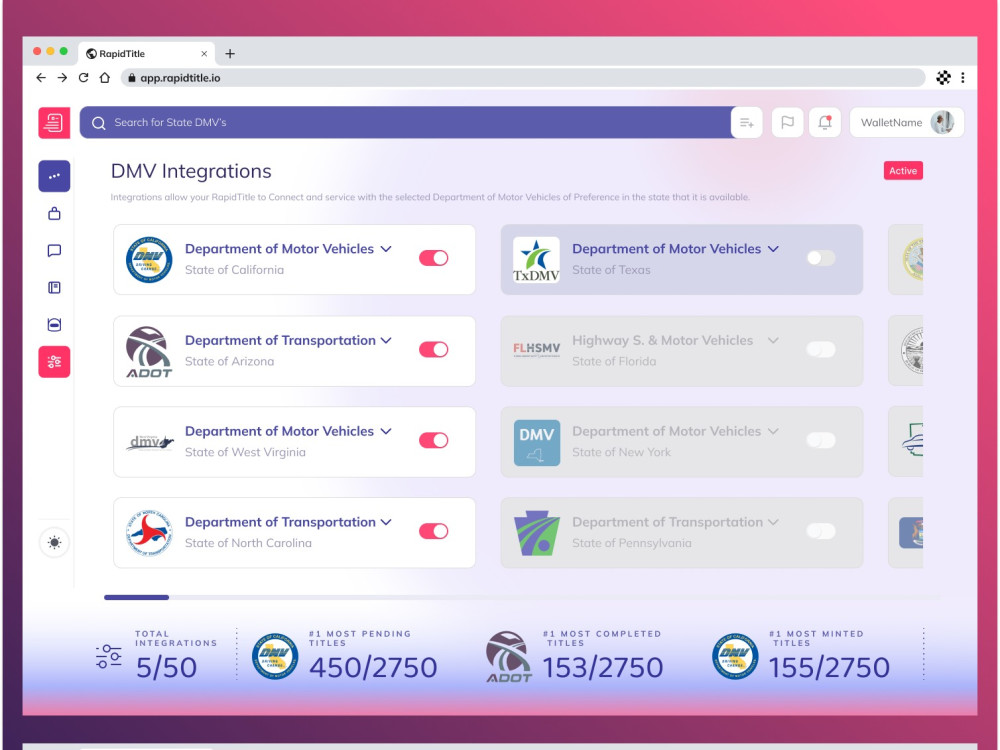This screenshot has width=1000, height=750.
Task: Click the app.rapidtitle.io address bar
Action: (x=523, y=78)
